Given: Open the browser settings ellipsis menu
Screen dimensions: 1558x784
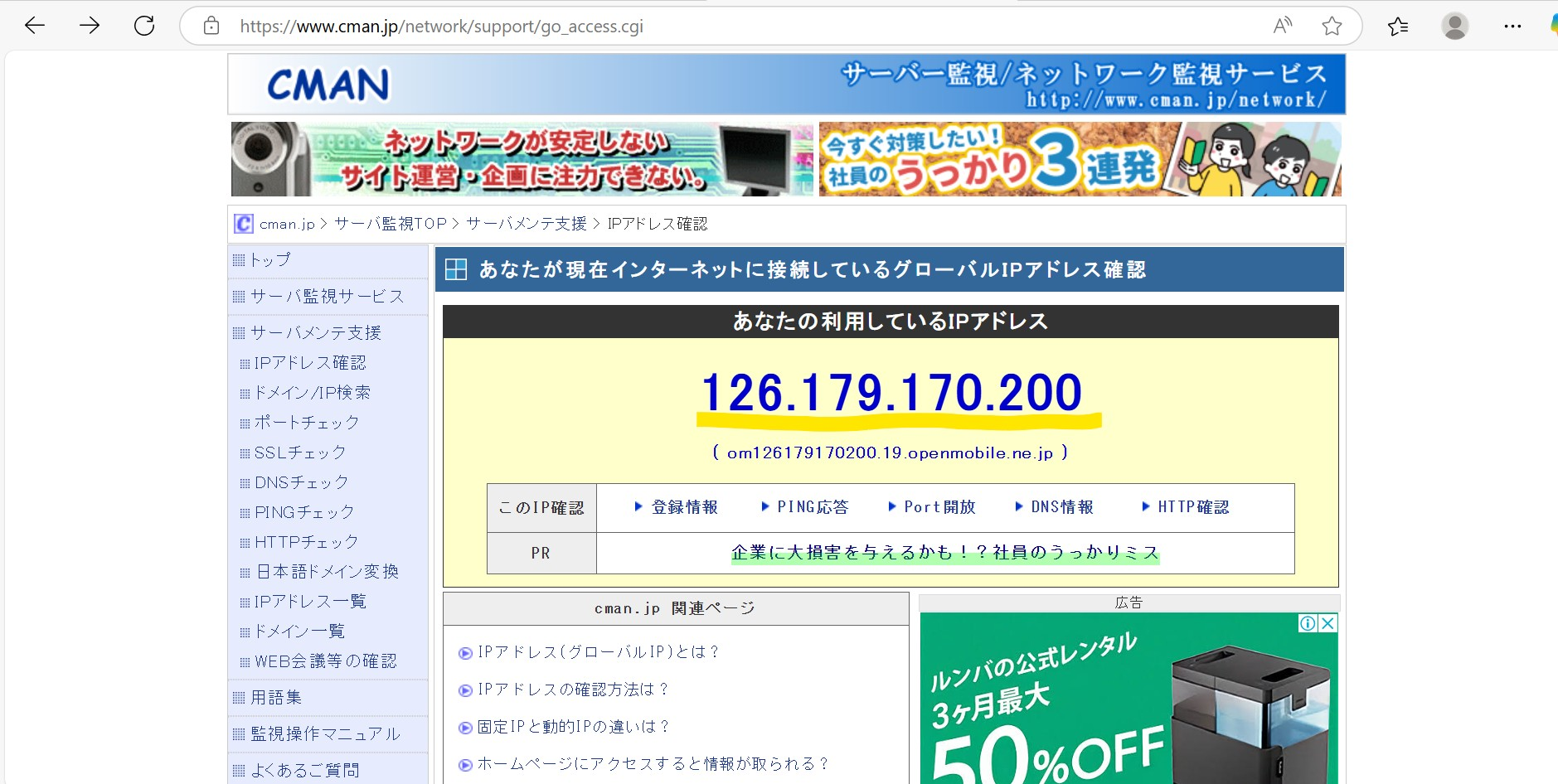Looking at the screenshot, I should point(1512,26).
